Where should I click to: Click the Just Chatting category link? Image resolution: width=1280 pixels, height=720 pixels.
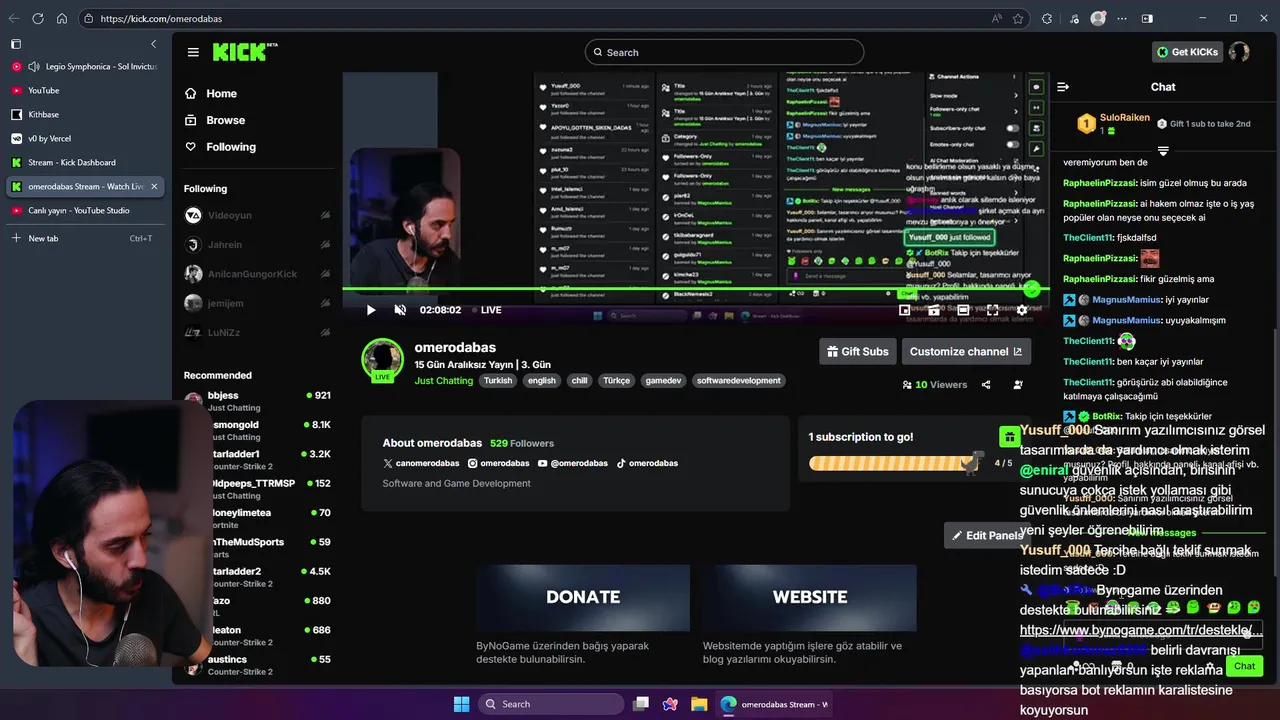(x=444, y=380)
